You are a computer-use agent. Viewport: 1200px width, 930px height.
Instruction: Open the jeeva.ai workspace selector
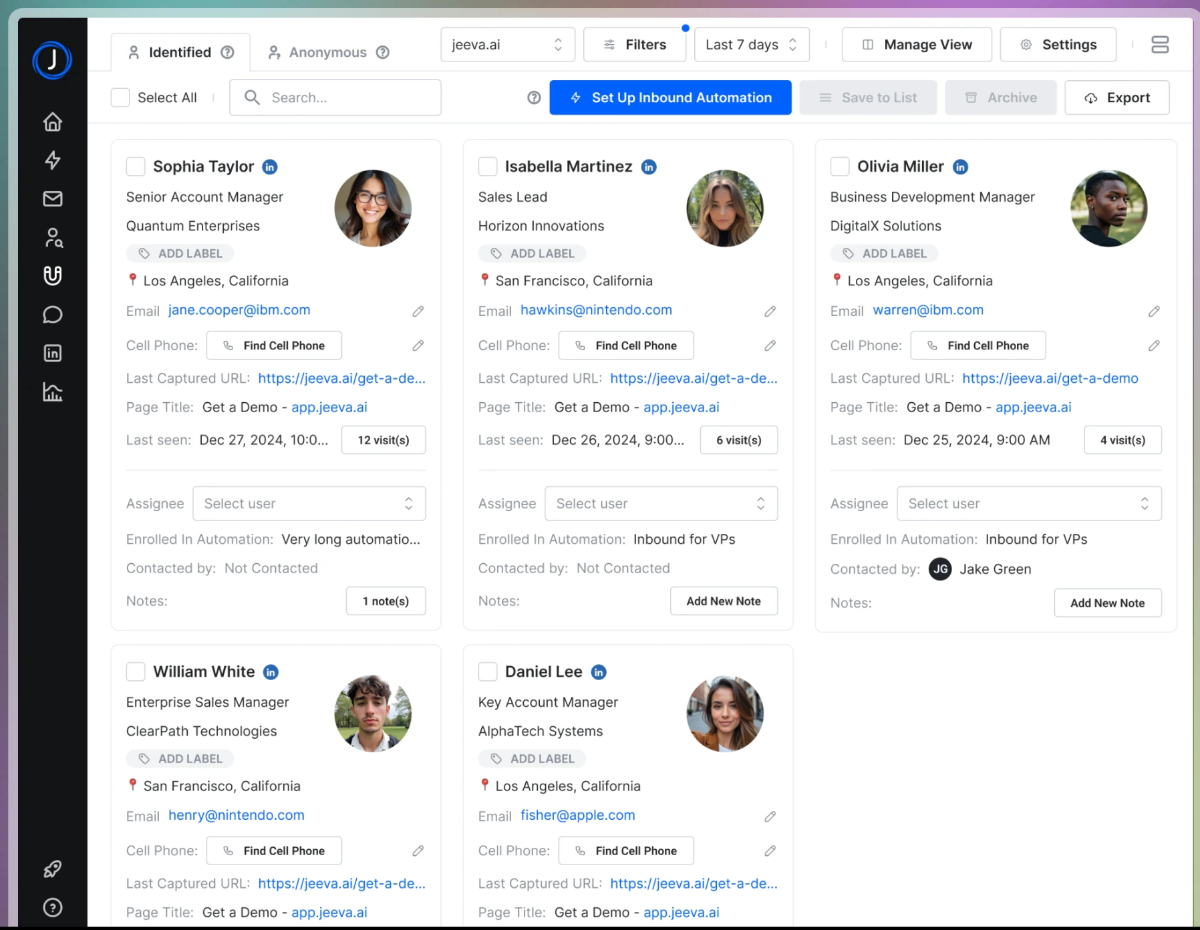click(x=507, y=44)
